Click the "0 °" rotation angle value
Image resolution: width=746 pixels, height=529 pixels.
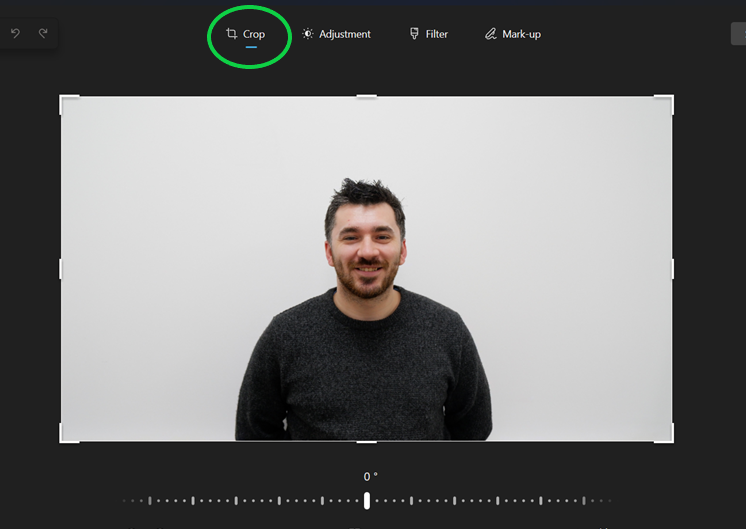click(x=370, y=476)
